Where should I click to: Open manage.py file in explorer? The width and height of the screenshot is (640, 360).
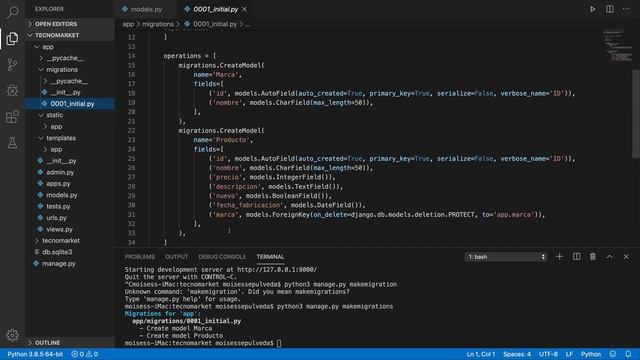(70, 263)
